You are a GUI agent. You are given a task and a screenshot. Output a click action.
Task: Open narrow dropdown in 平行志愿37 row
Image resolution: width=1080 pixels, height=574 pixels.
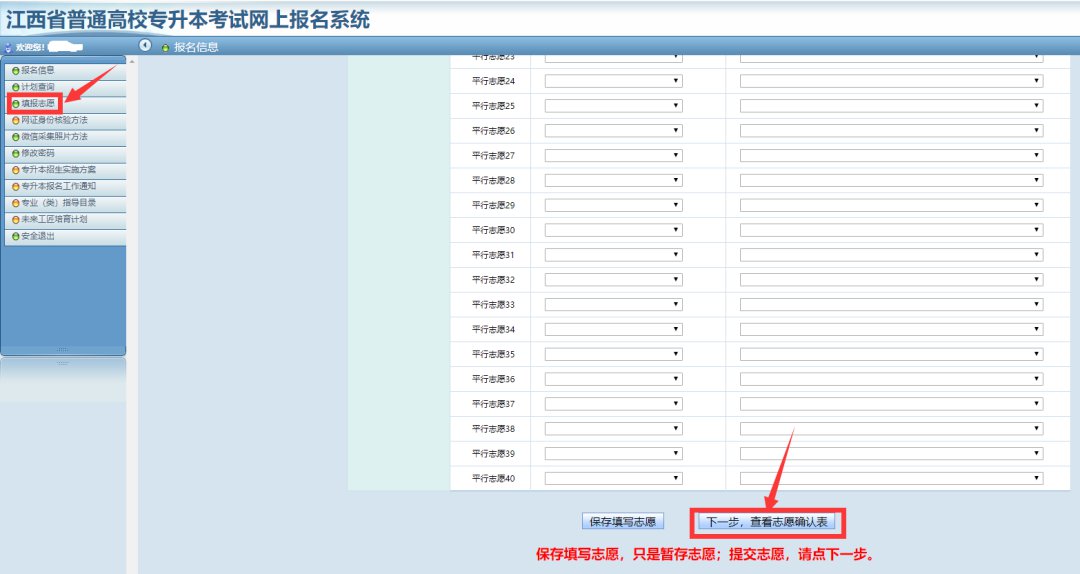pos(613,403)
